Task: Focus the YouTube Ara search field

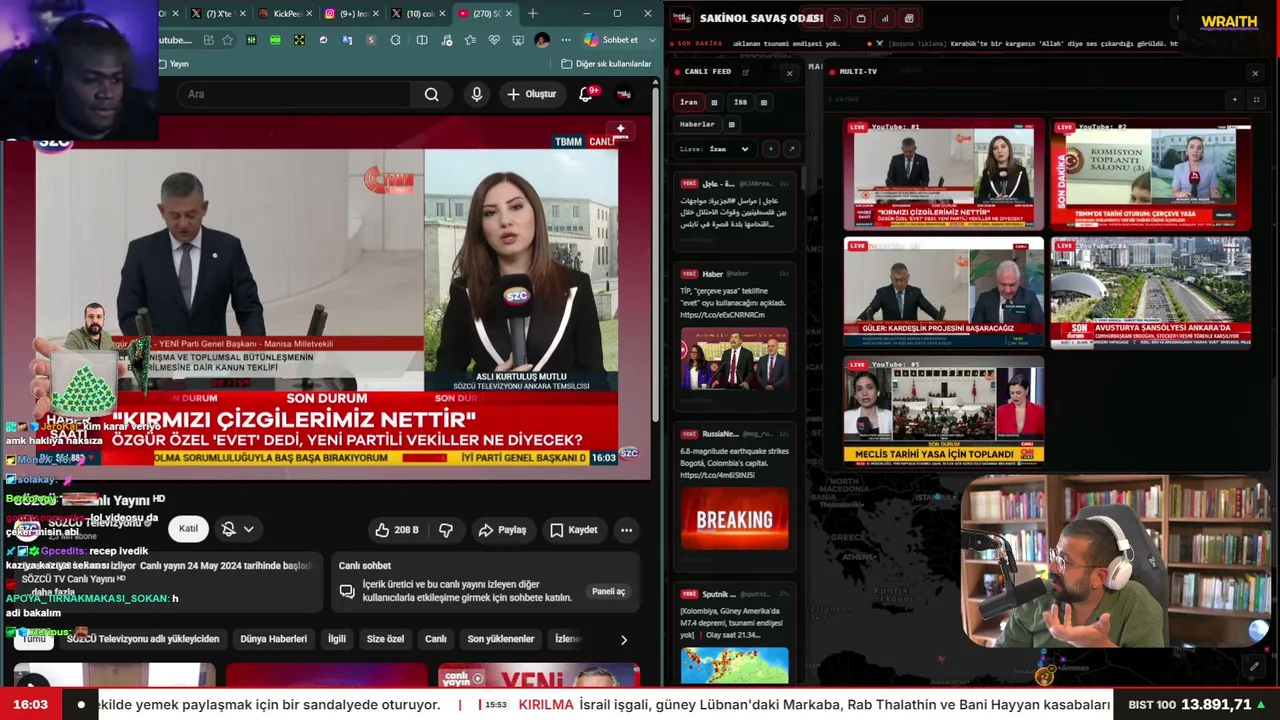Action: click(295, 94)
